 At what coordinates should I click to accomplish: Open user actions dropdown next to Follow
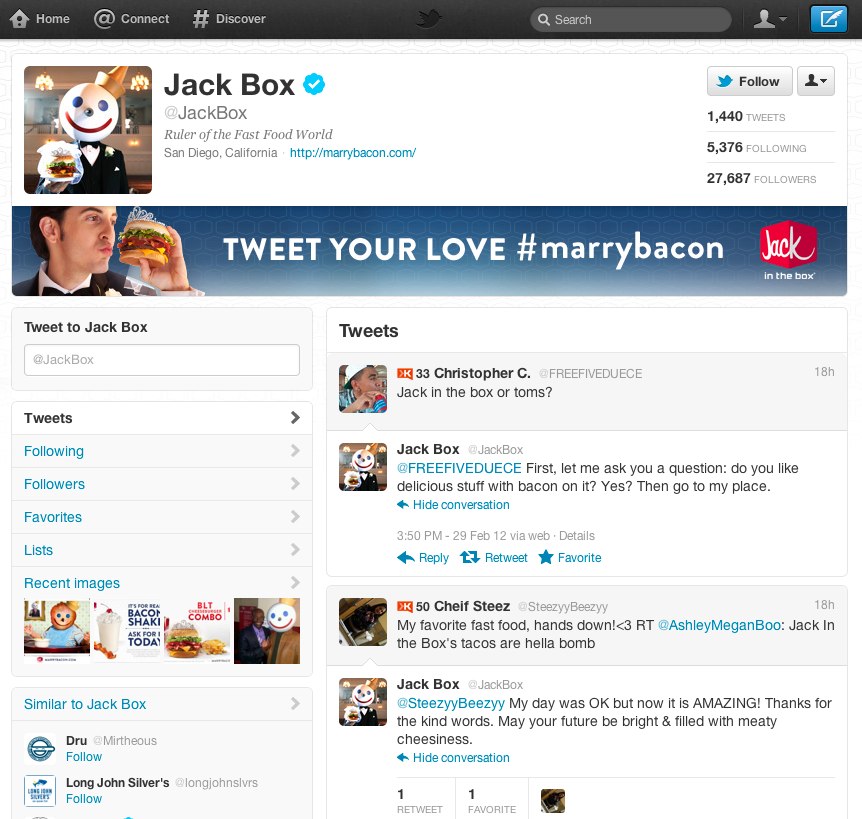[x=815, y=82]
